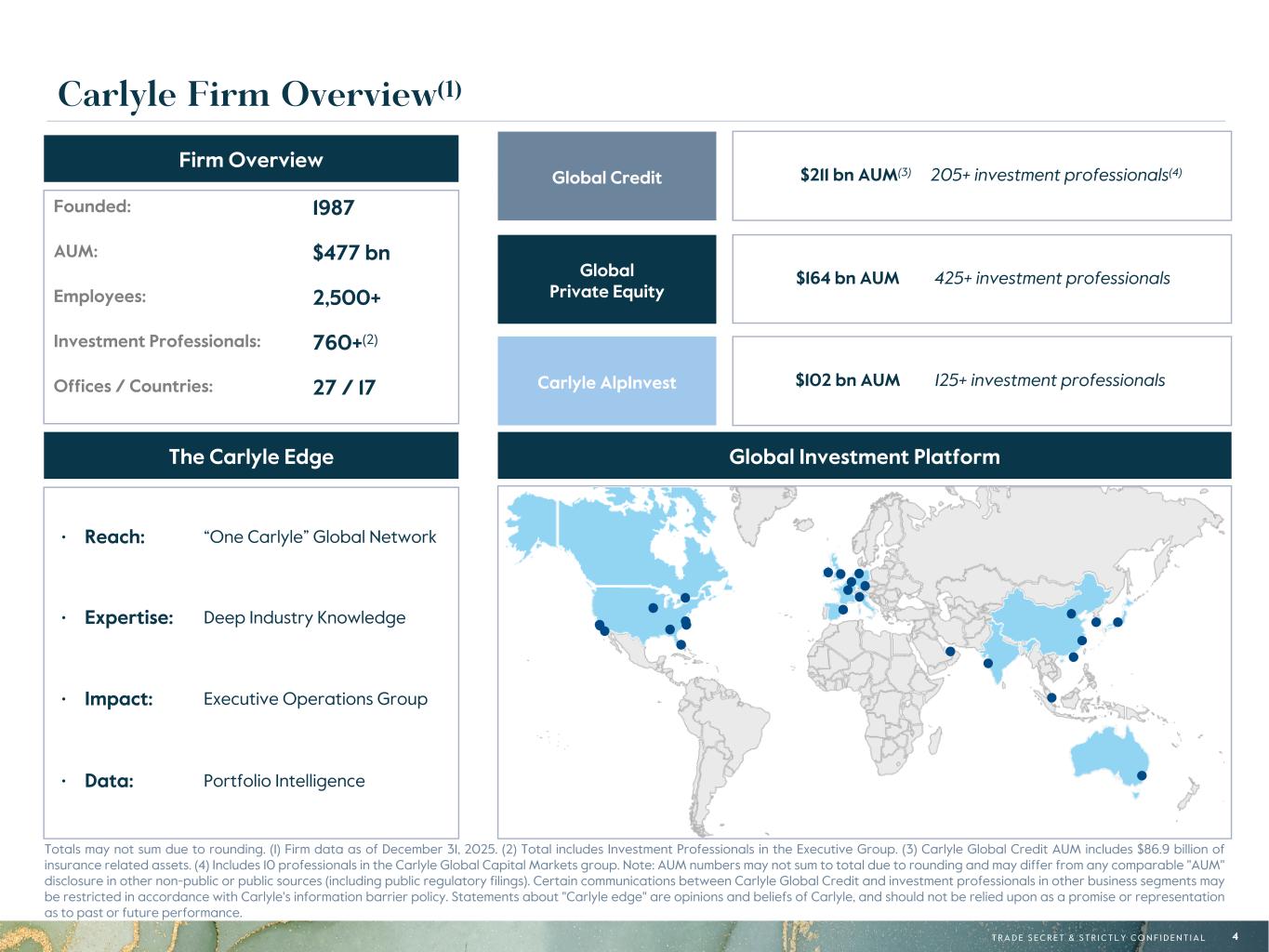Click the $477 bn AUM value
Screen dimensions: 1269x952
click(x=351, y=253)
